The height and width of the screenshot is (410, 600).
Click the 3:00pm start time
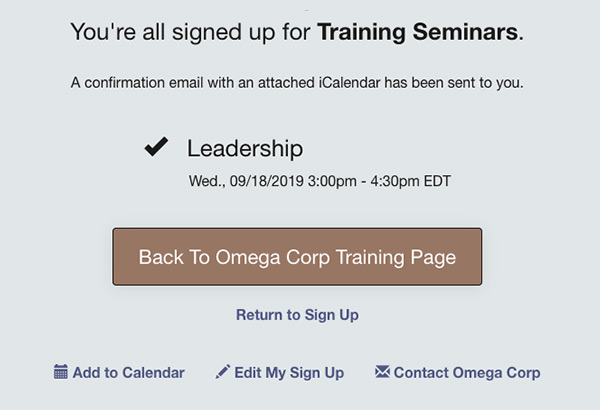click(332, 181)
